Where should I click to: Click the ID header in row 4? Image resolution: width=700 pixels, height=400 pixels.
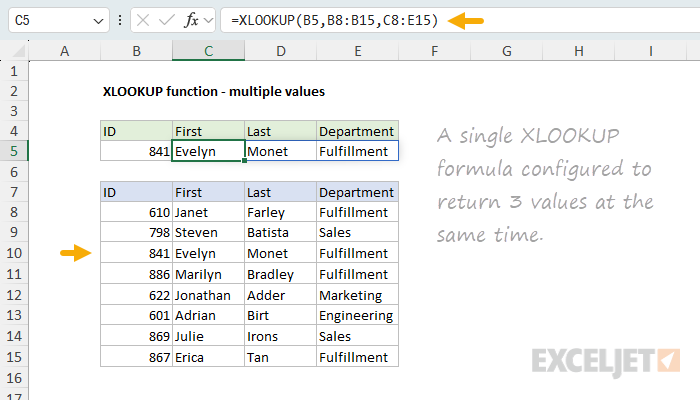137,131
